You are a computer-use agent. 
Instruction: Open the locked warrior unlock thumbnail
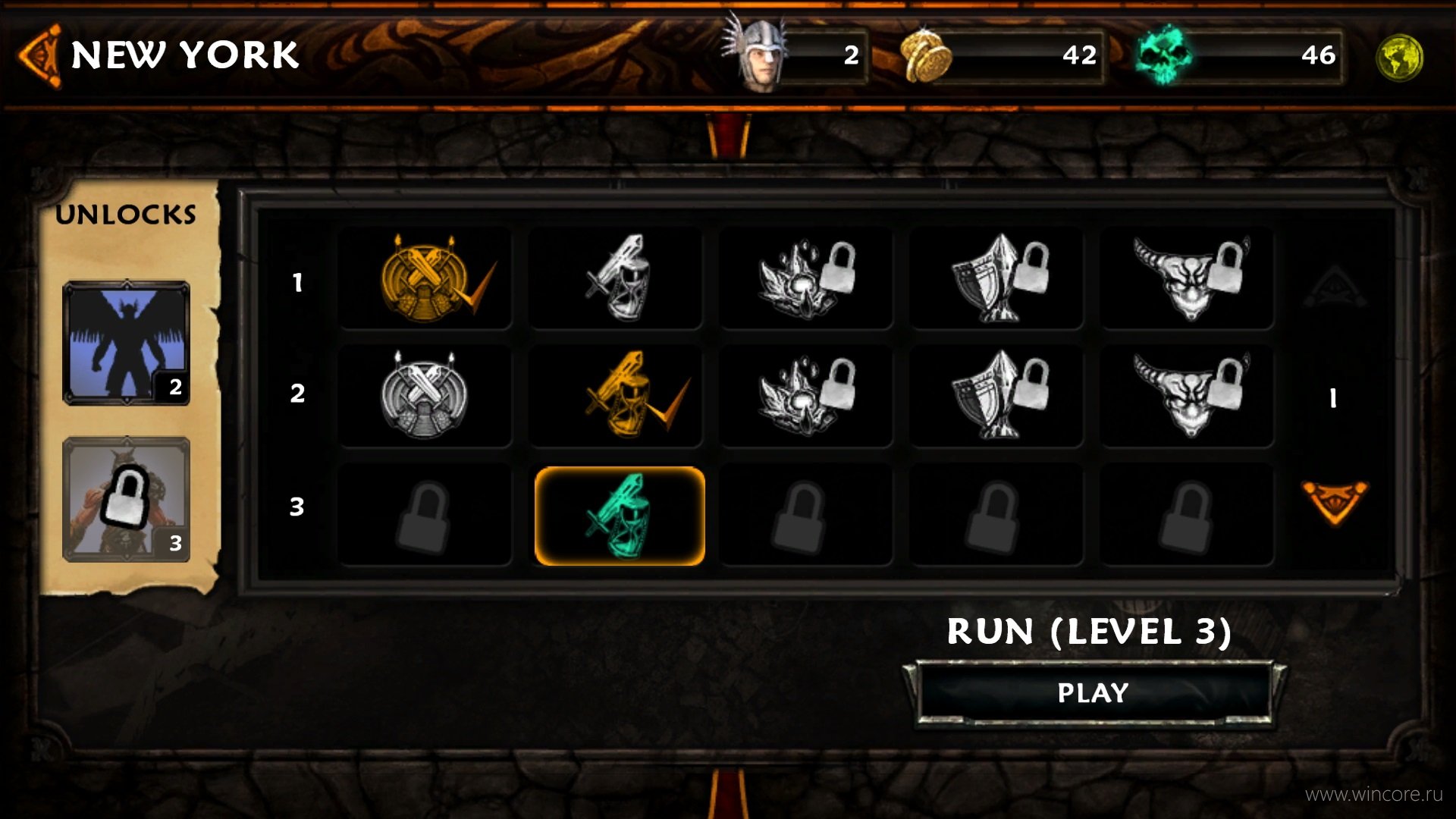click(127, 500)
